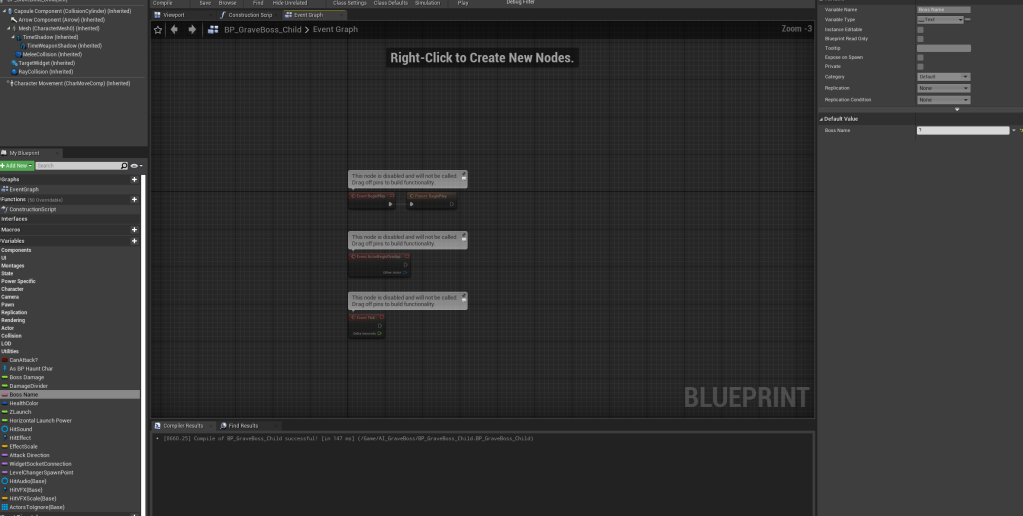Image resolution: width=1023 pixels, height=516 pixels.
Task: Click the plus icon beside Functions section
Action: click(134, 199)
